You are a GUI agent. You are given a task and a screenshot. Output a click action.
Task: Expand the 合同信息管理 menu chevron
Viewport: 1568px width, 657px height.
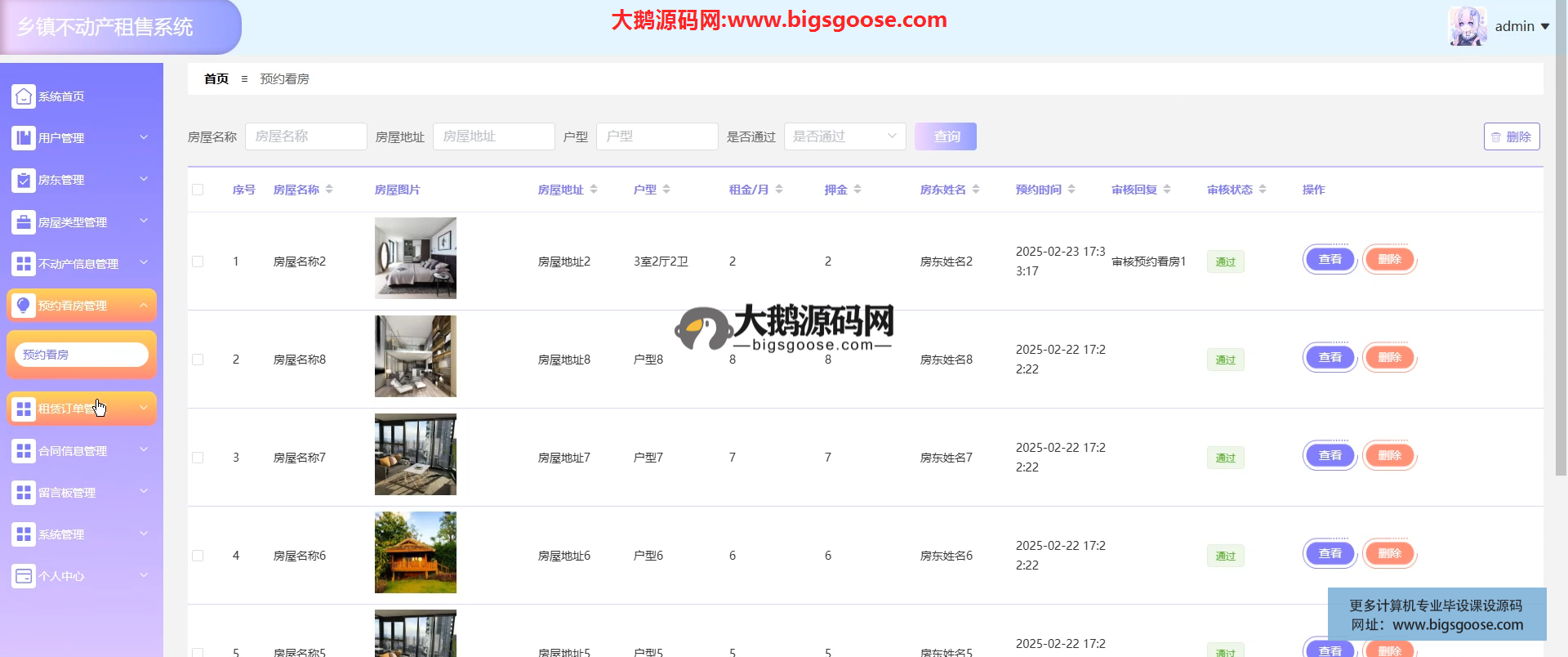click(x=144, y=450)
